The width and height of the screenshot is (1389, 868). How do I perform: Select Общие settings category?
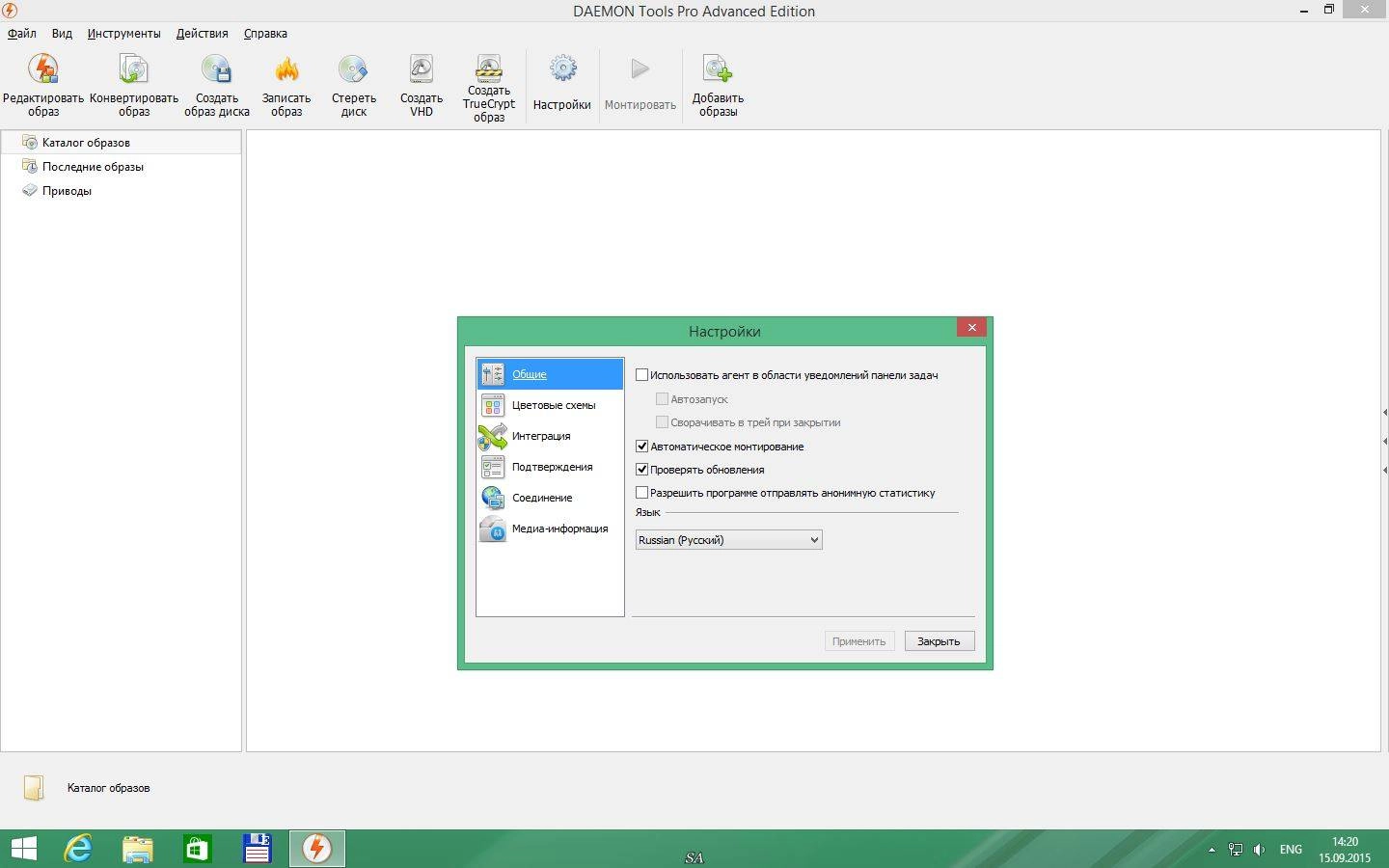[550, 374]
